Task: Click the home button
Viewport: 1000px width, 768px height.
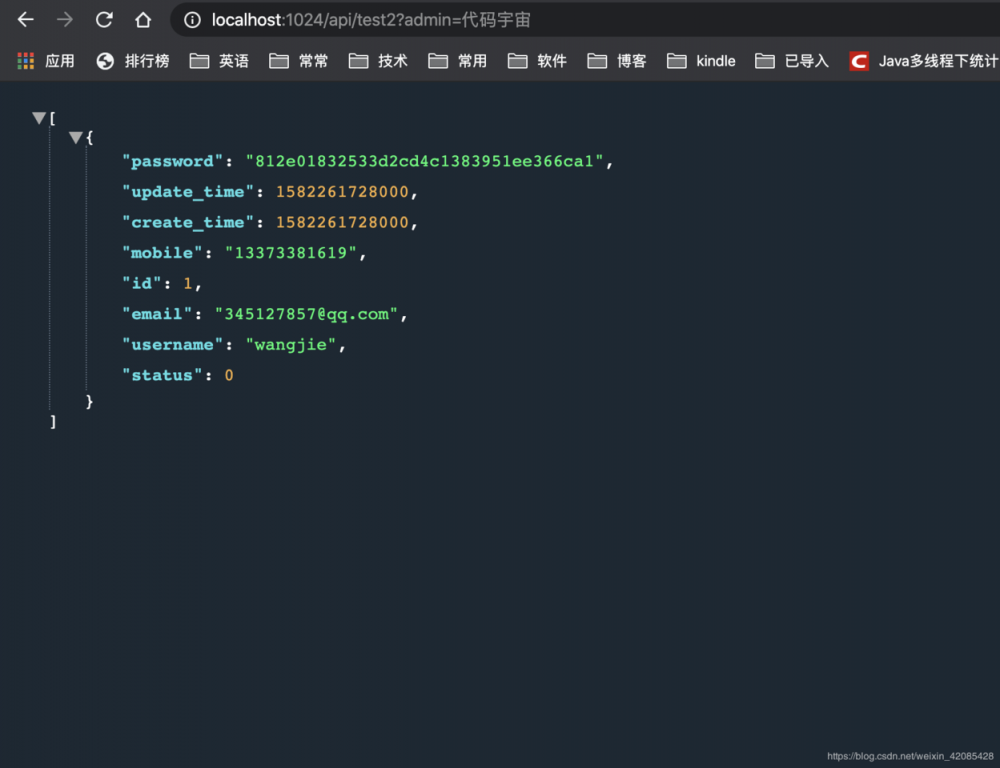Action: [x=143, y=19]
